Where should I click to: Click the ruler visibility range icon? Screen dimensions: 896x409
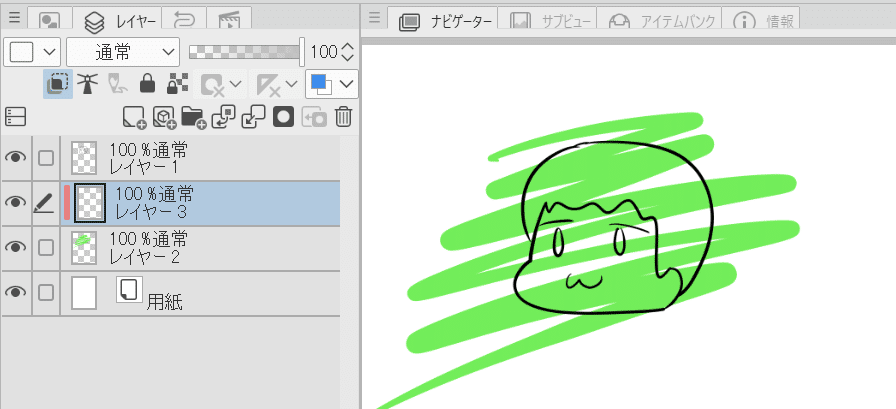click(269, 85)
